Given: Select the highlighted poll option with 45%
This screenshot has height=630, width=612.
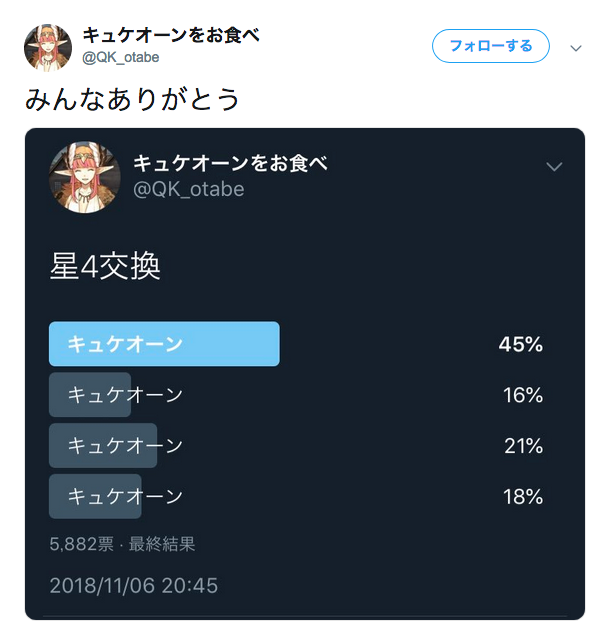Looking at the screenshot, I should click(x=164, y=344).
